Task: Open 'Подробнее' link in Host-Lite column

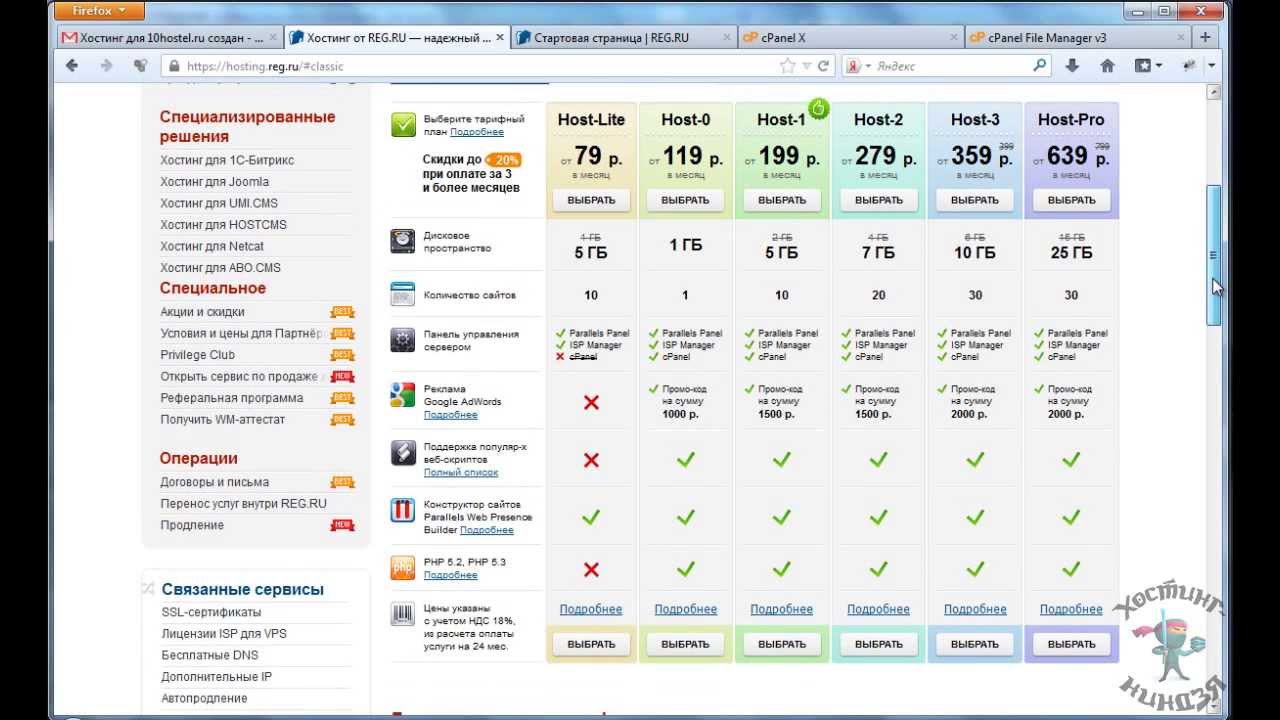Action: click(591, 609)
